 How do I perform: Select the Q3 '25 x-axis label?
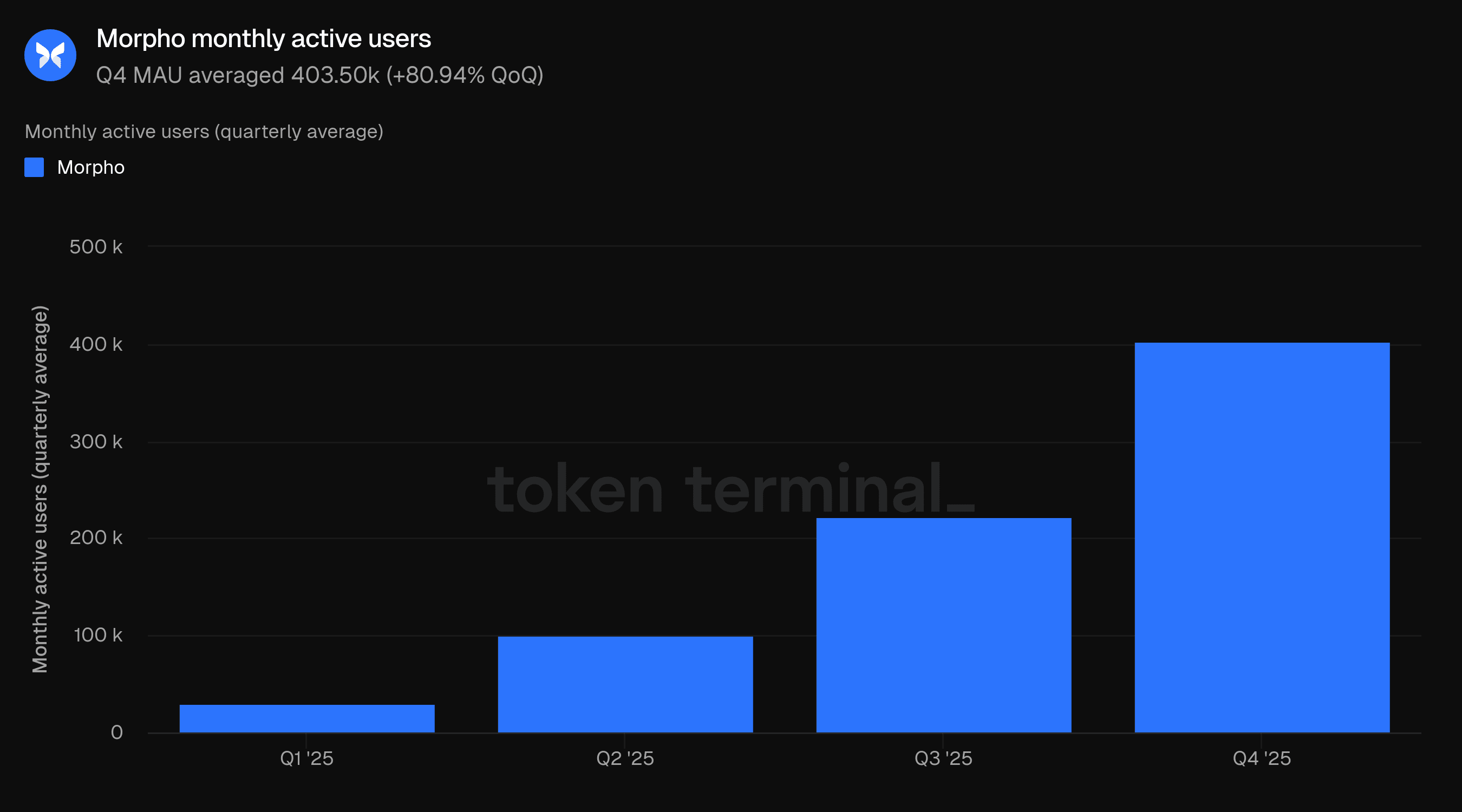tap(943, 758)
